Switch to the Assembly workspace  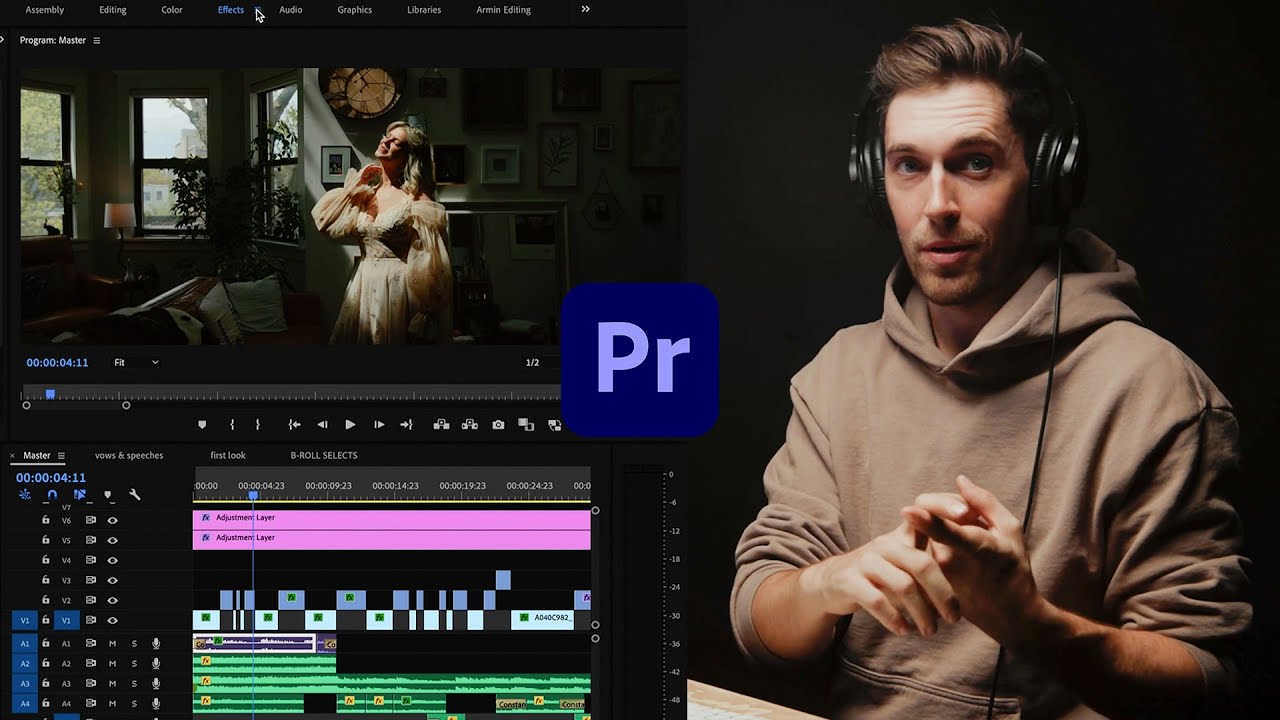(44, 10)
